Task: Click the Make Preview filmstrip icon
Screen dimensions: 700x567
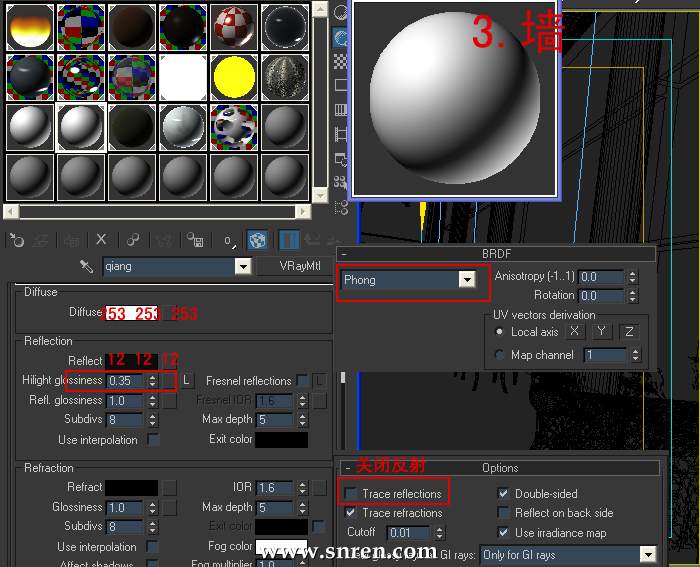Action: click(x=341, y=133)
